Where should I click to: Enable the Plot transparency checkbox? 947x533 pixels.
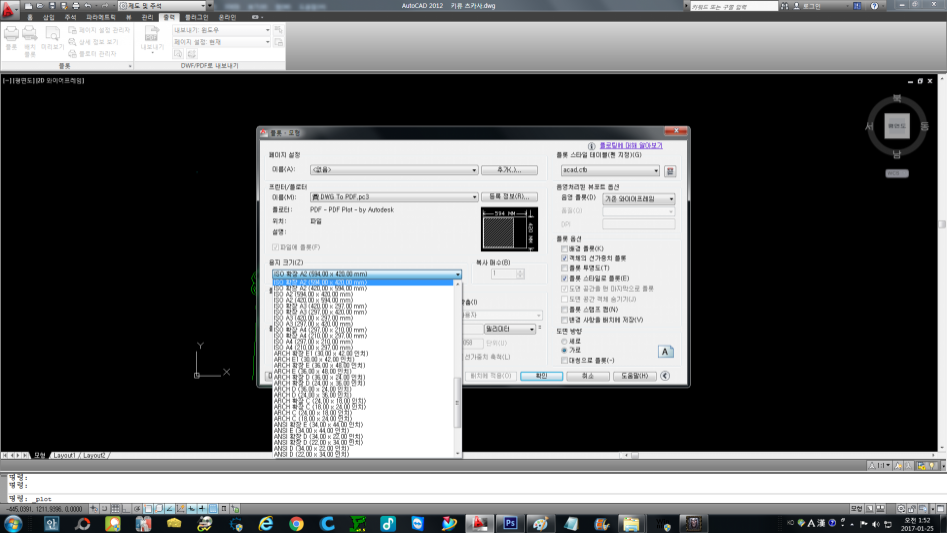coord(565,268)
